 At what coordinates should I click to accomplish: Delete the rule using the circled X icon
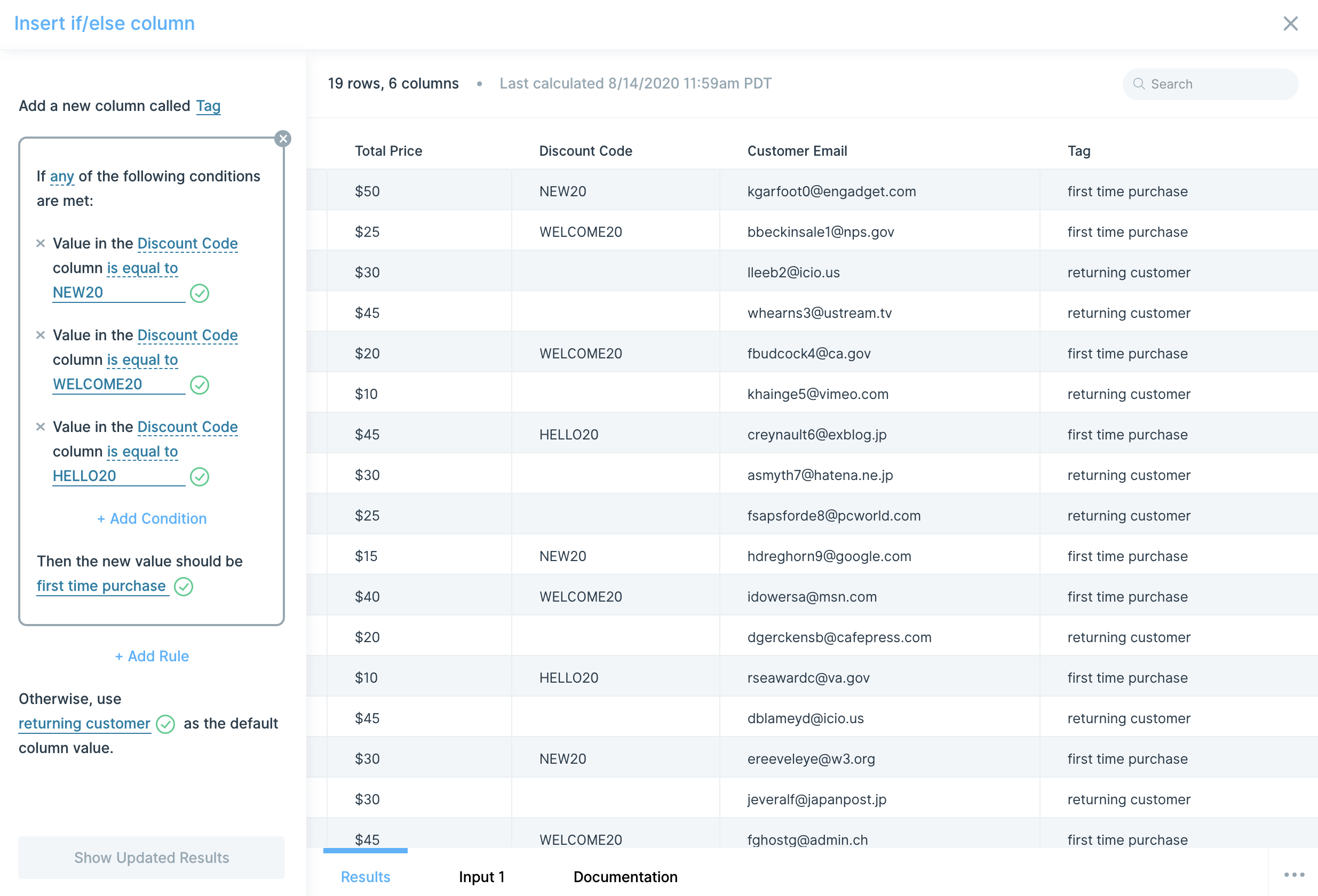pos(283,139)
